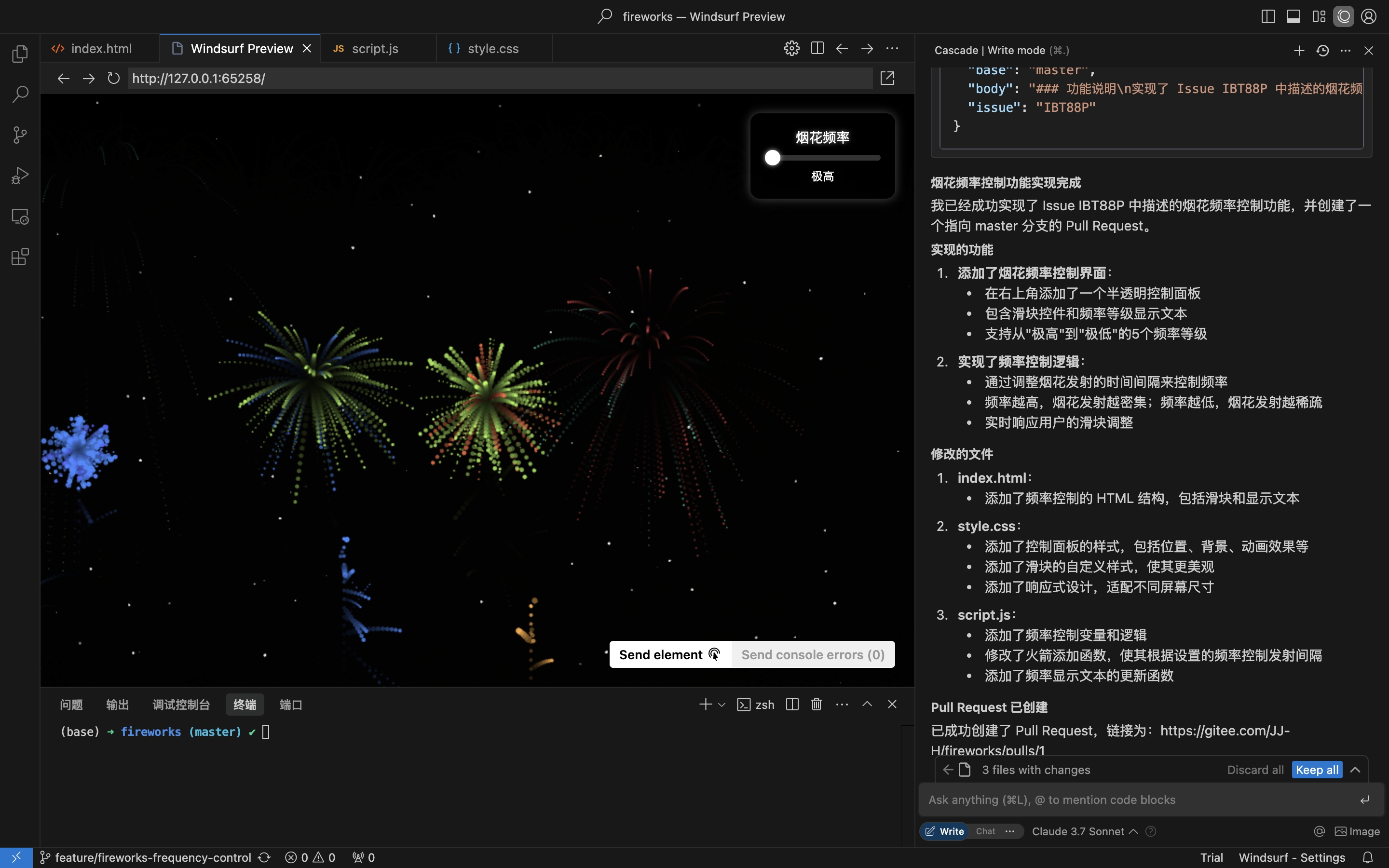Collapse the 3 files with changes list
The image size is (1389, 868).
click(x=1355, y=770)
